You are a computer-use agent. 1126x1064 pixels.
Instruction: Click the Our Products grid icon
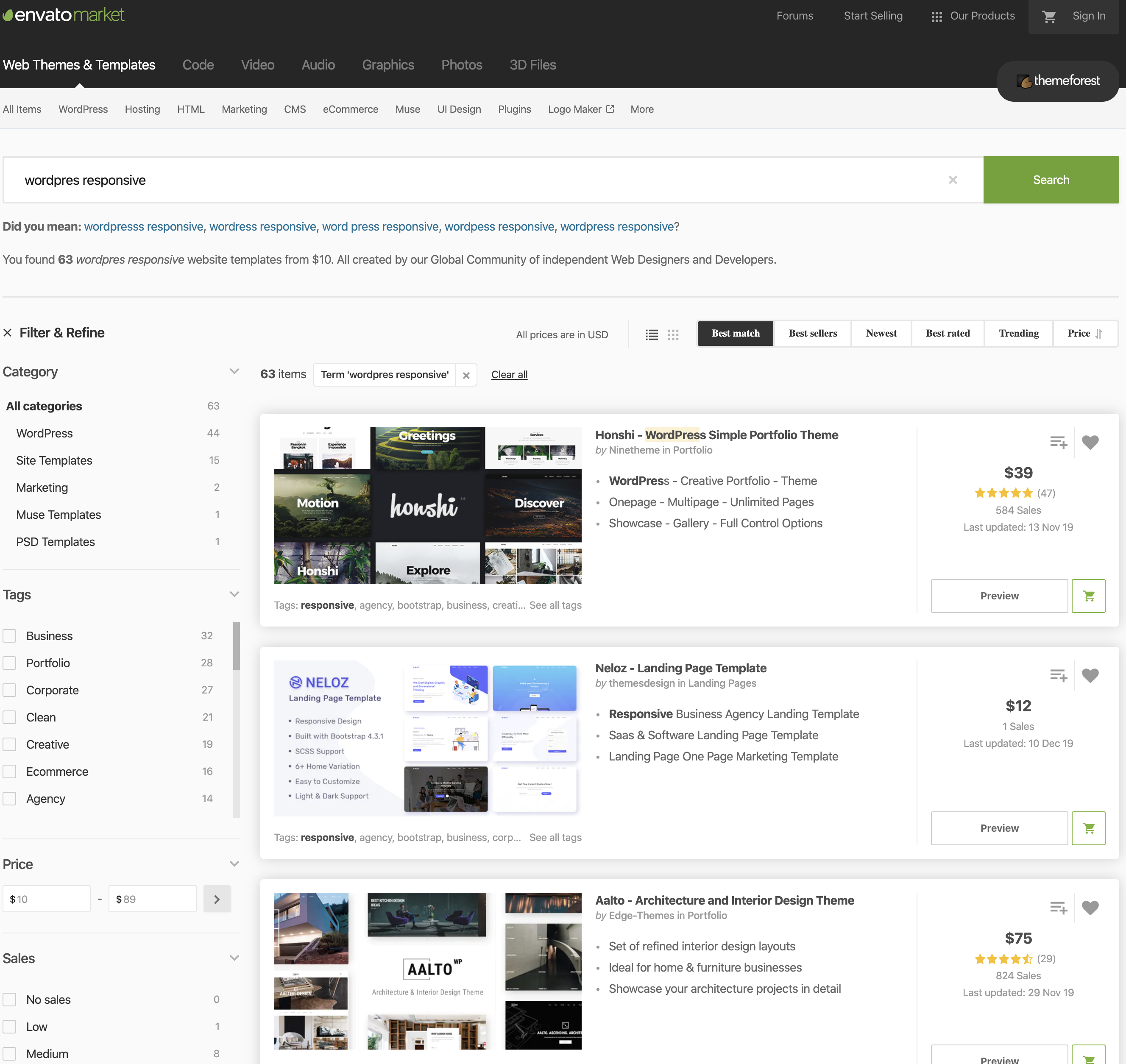click(936, 17)
